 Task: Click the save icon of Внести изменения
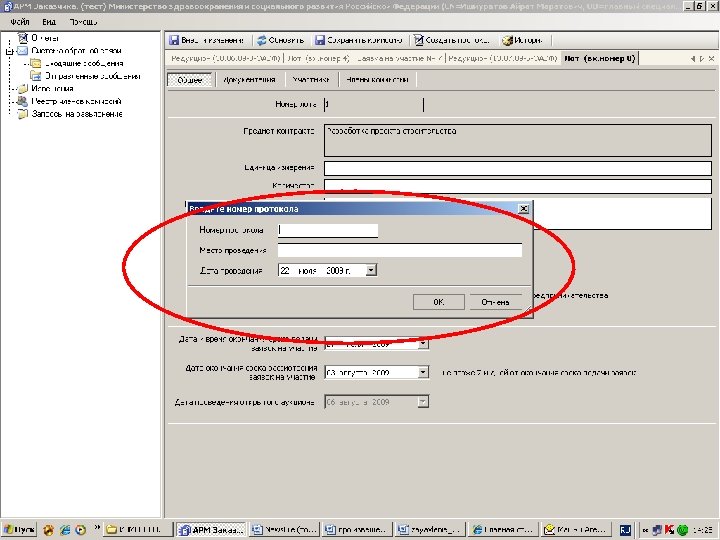(x=174, y=40)
